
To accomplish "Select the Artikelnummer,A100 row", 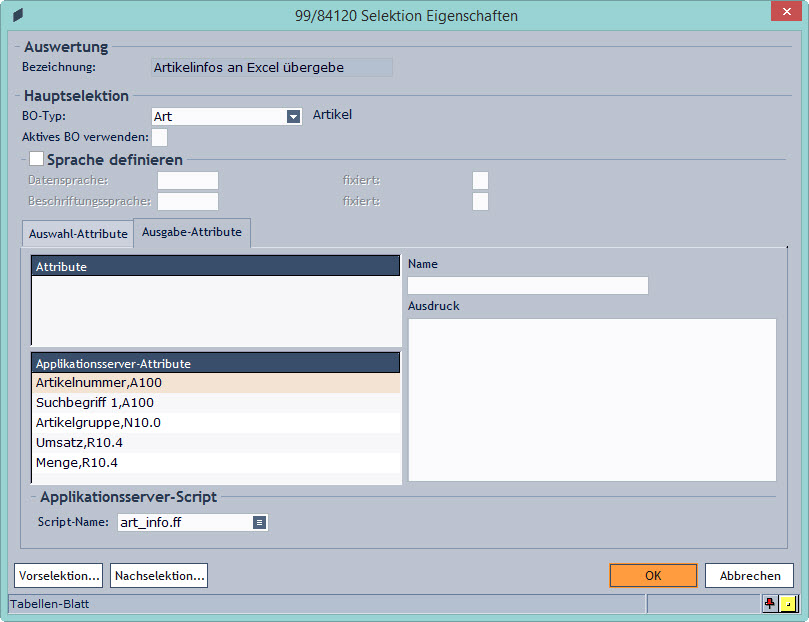I will point(216,383).
